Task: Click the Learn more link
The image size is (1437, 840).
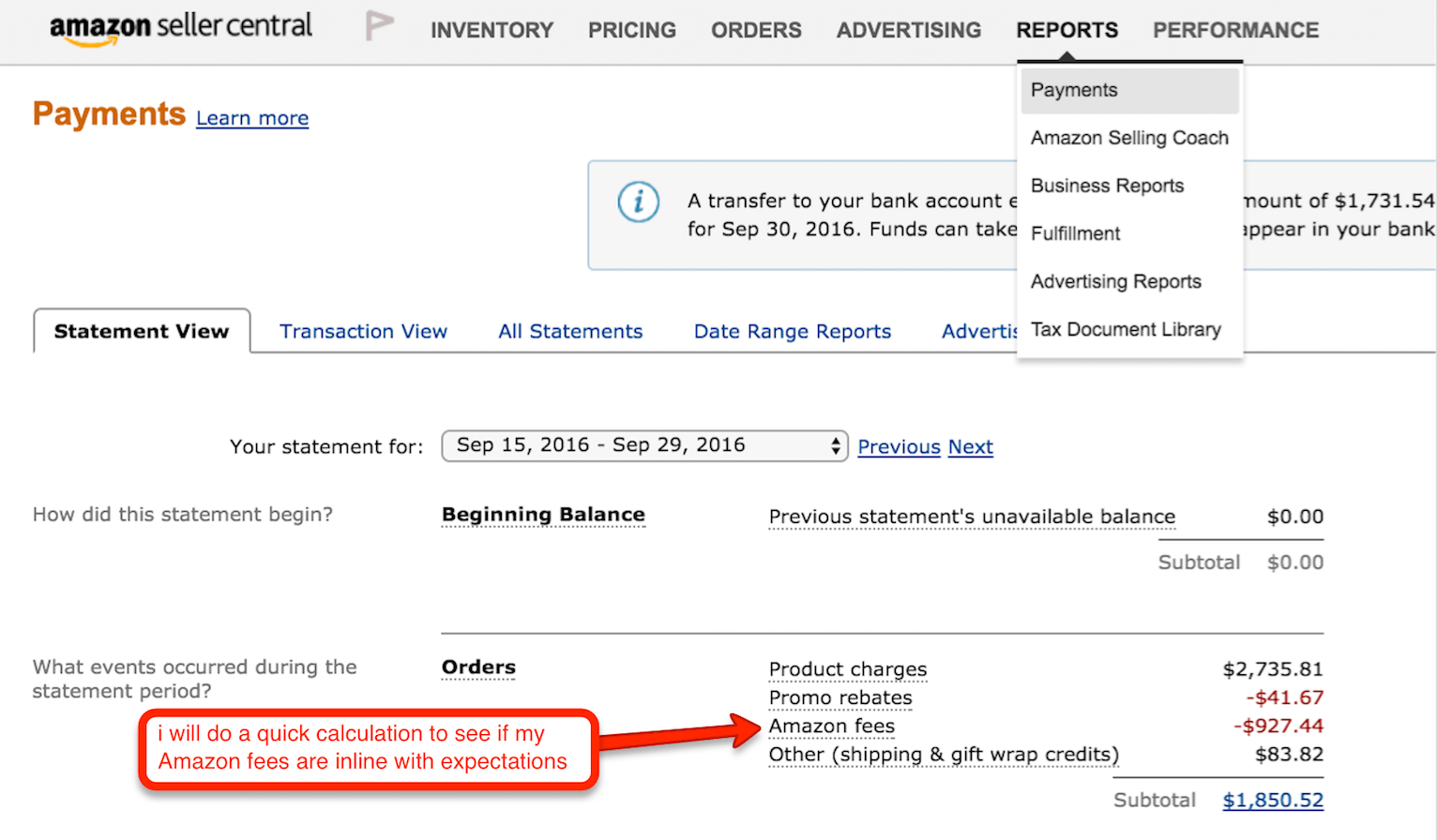Action: [252, 118]
